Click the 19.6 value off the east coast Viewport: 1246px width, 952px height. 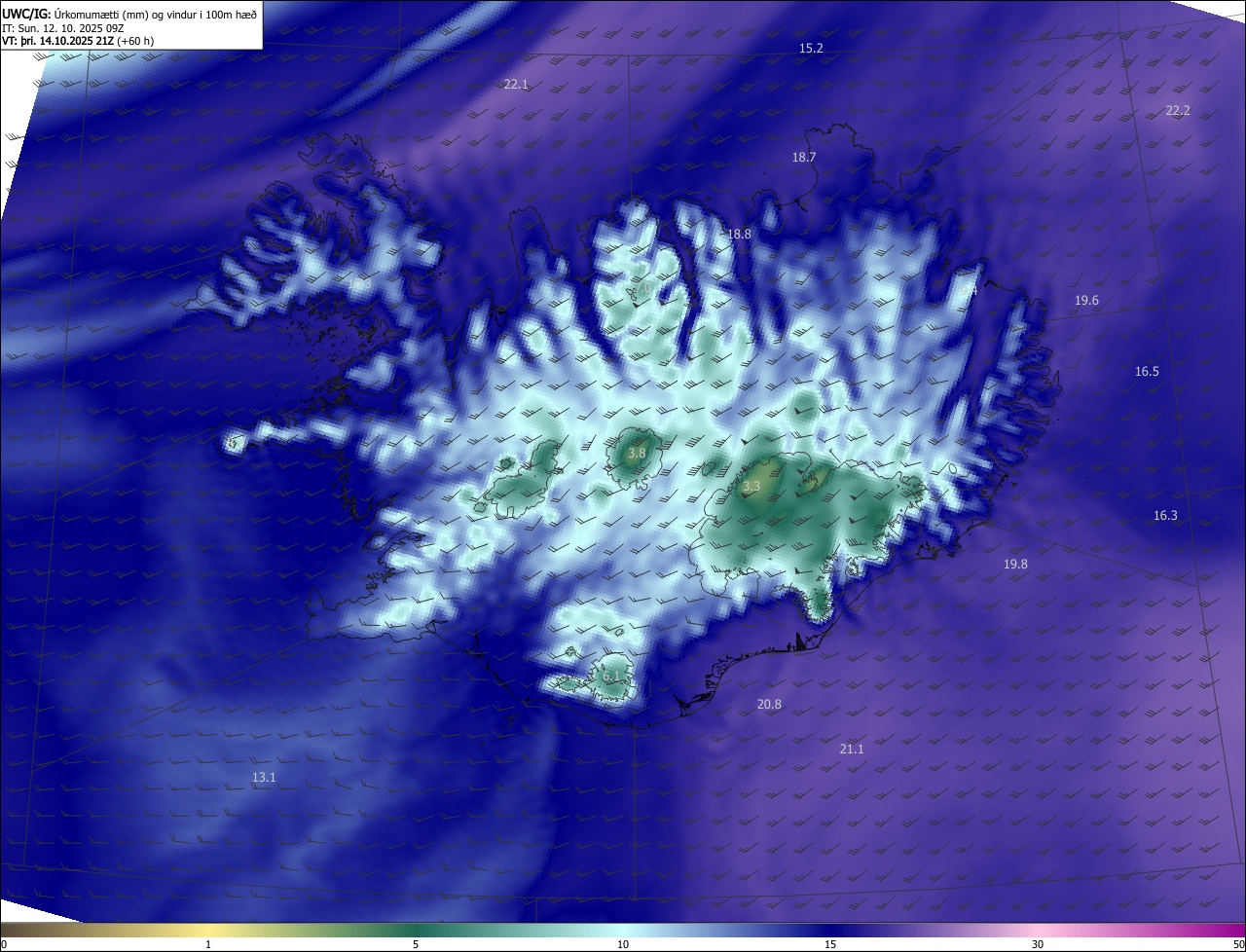(1086, 301)
